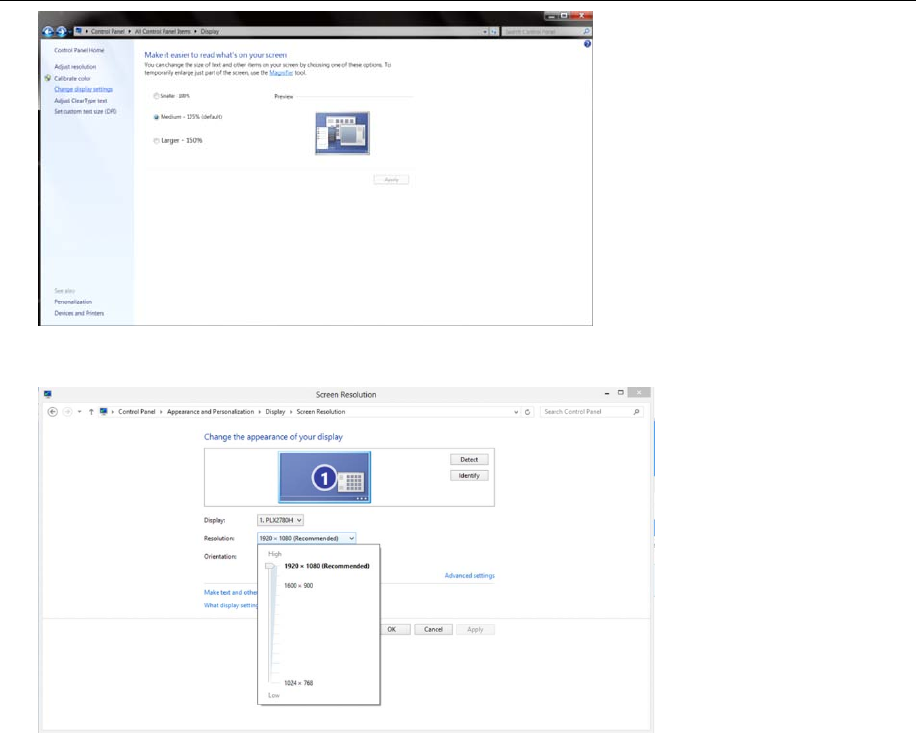
Task: Click forward arrow in Screen Resolution window
Action: (67, 412)
